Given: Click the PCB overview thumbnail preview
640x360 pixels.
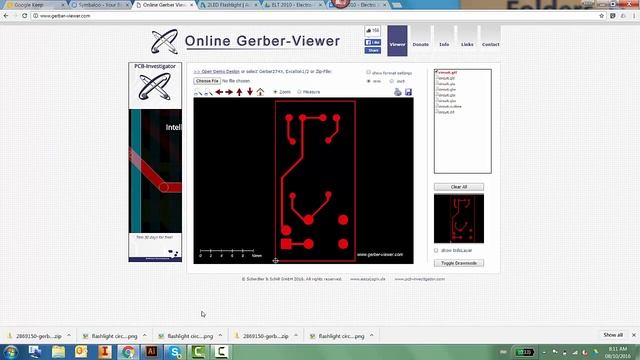Looking at the screenshot, I should [459, 219].
